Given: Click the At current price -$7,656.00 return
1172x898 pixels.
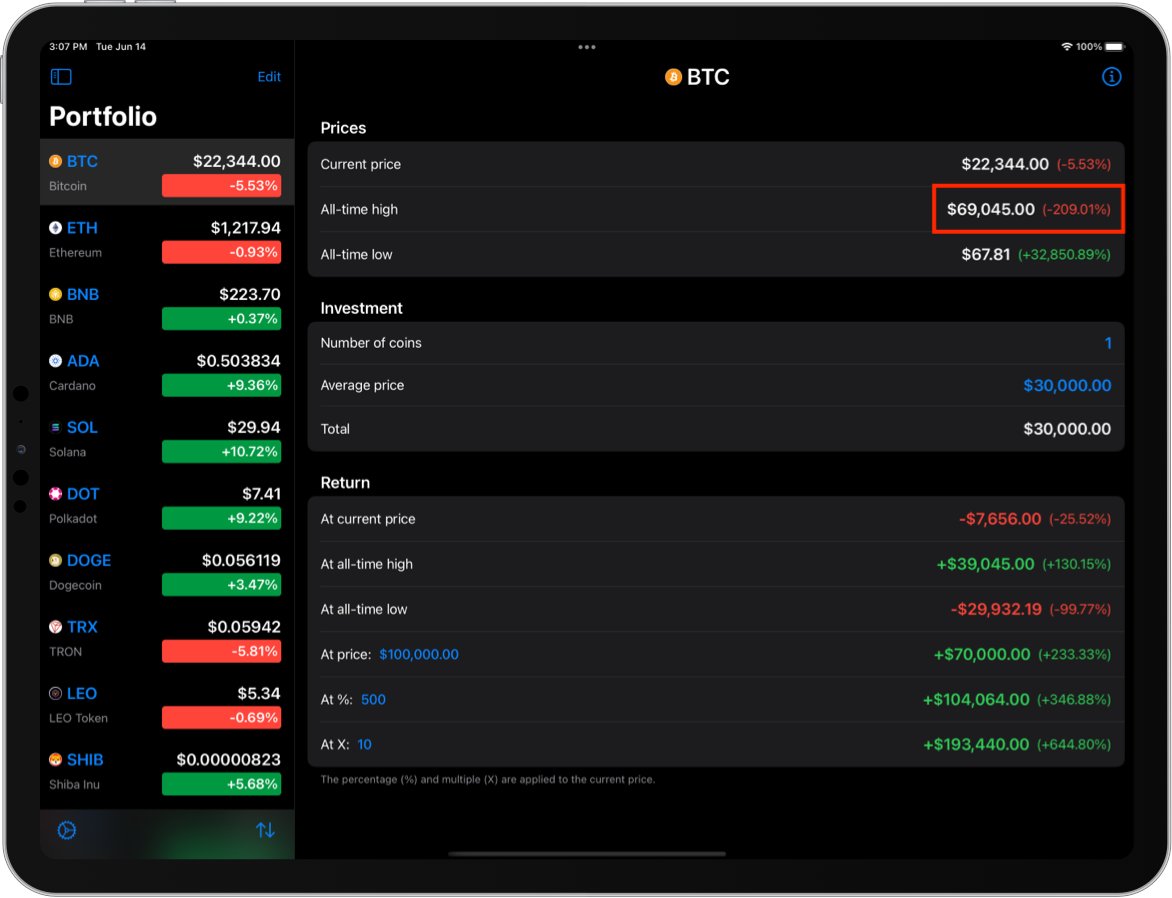Looking at the screenshot, I should tap(999, 519).
